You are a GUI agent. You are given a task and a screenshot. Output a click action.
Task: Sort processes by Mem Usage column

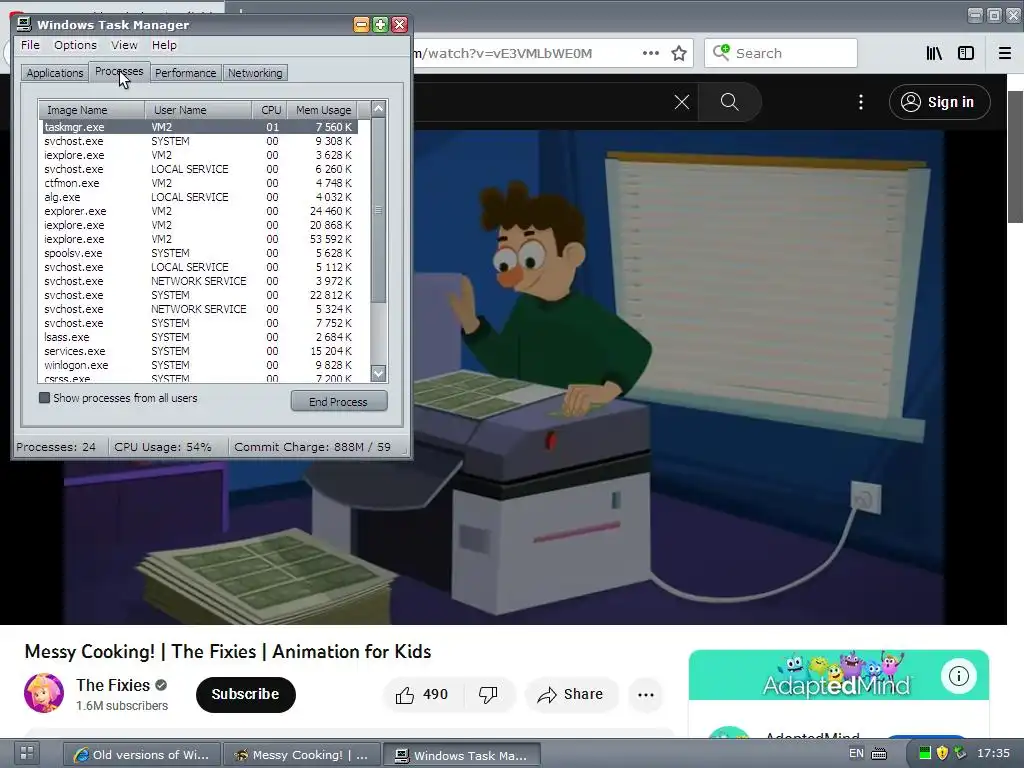point(323,110)
